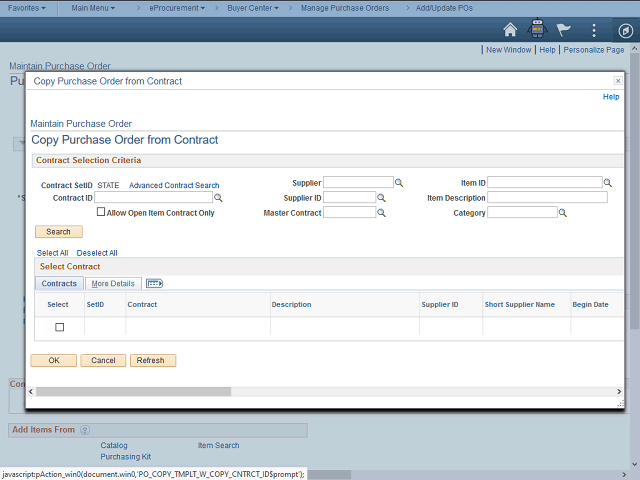Open the Actions list three-dot icon
640x480 pixels.
(594, 29)
